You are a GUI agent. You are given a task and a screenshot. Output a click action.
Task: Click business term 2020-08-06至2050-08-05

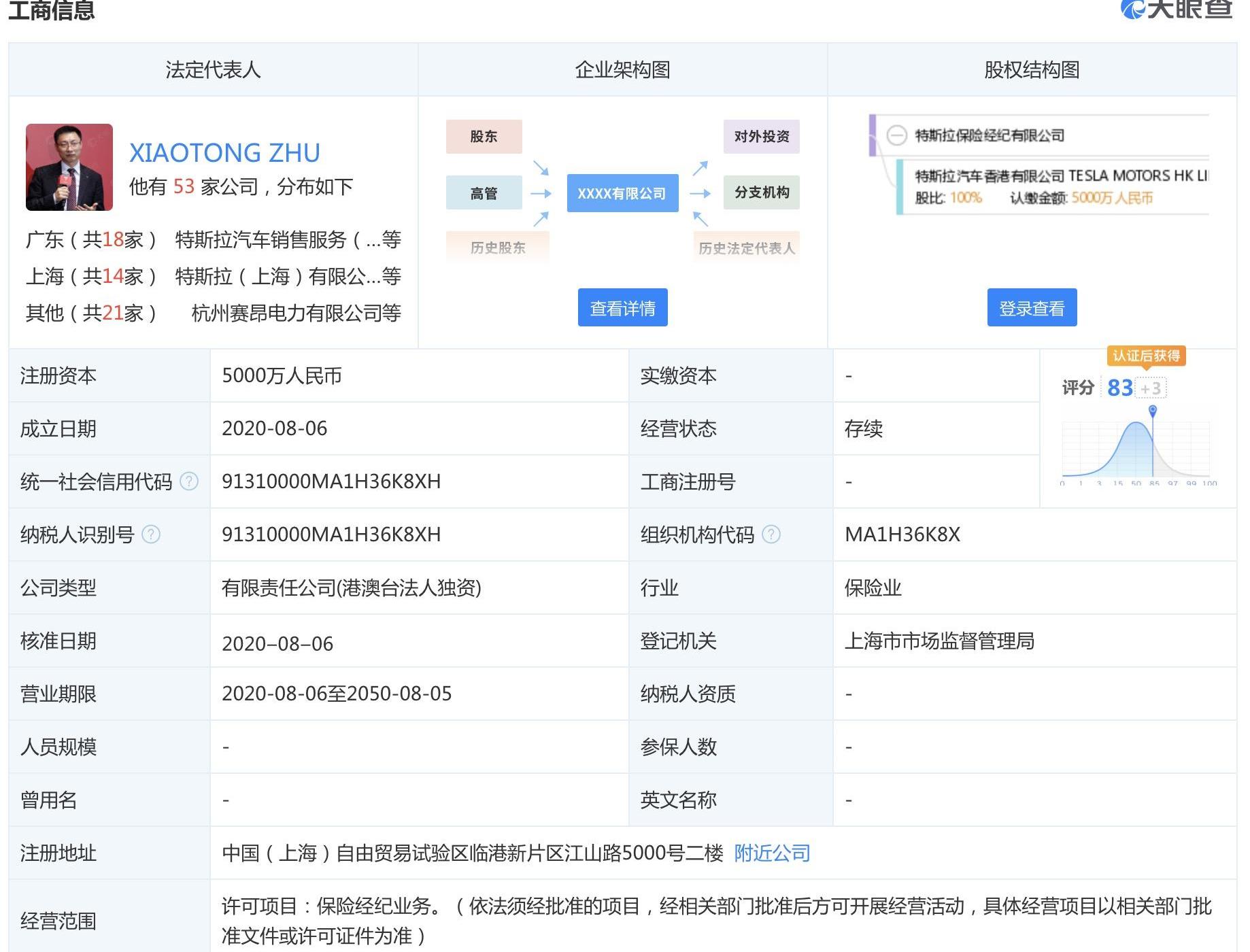(337, 694)
